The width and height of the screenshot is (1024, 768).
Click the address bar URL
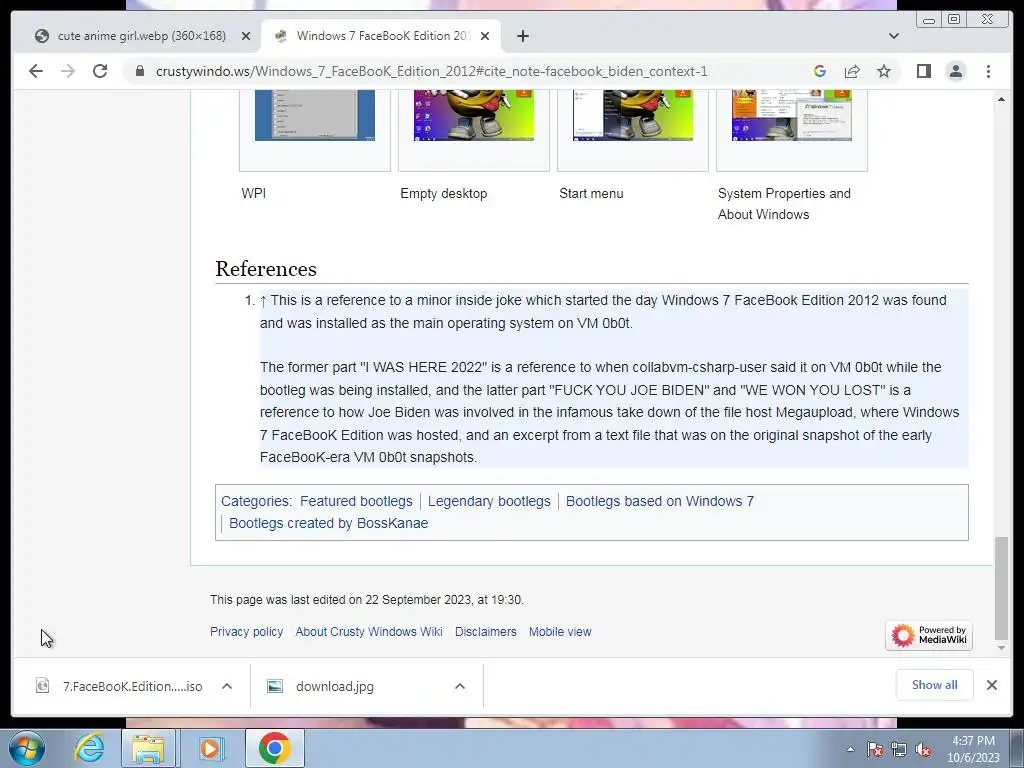pos(431,71)
